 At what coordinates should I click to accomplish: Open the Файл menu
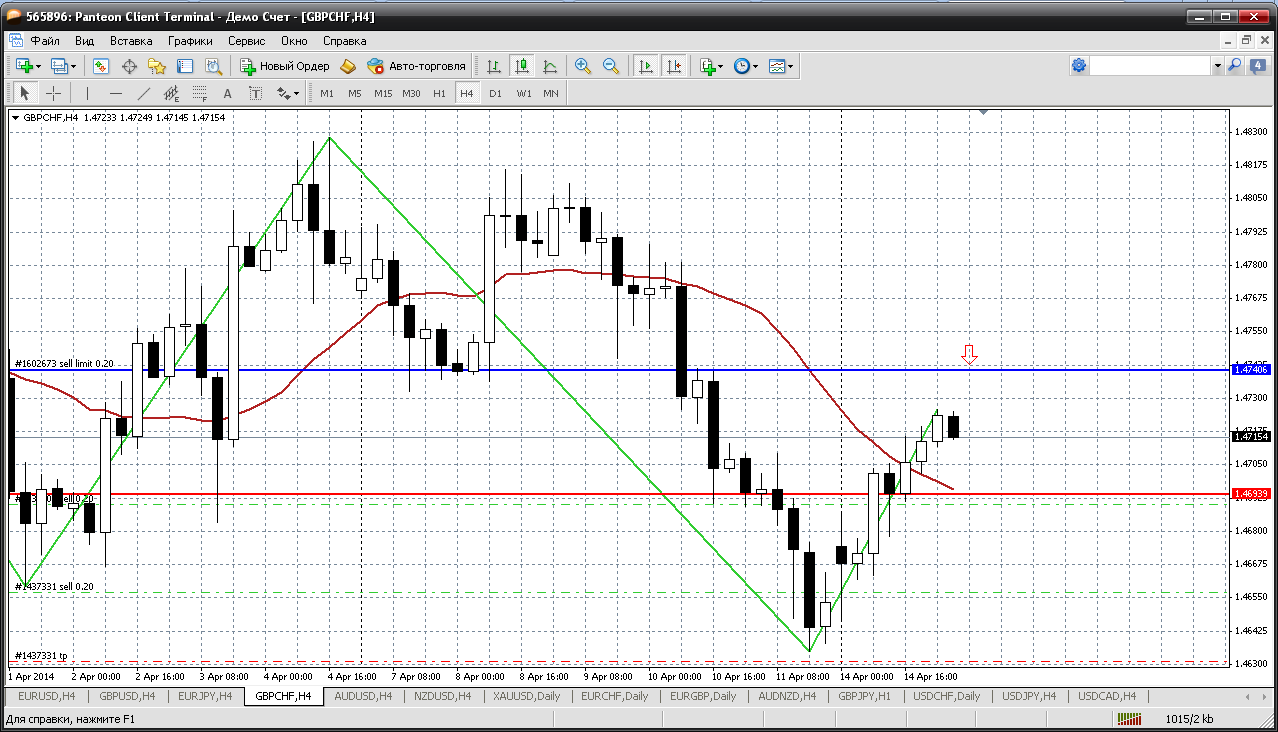tap(45, 41)
